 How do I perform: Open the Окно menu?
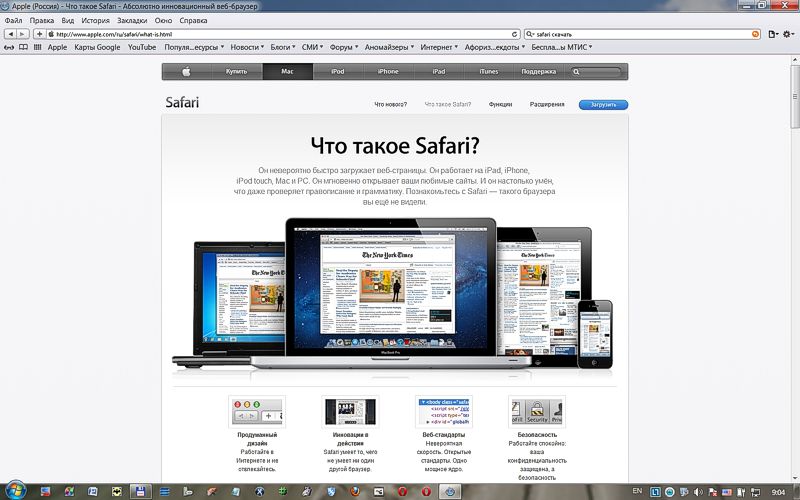click(x=163, y=20)
